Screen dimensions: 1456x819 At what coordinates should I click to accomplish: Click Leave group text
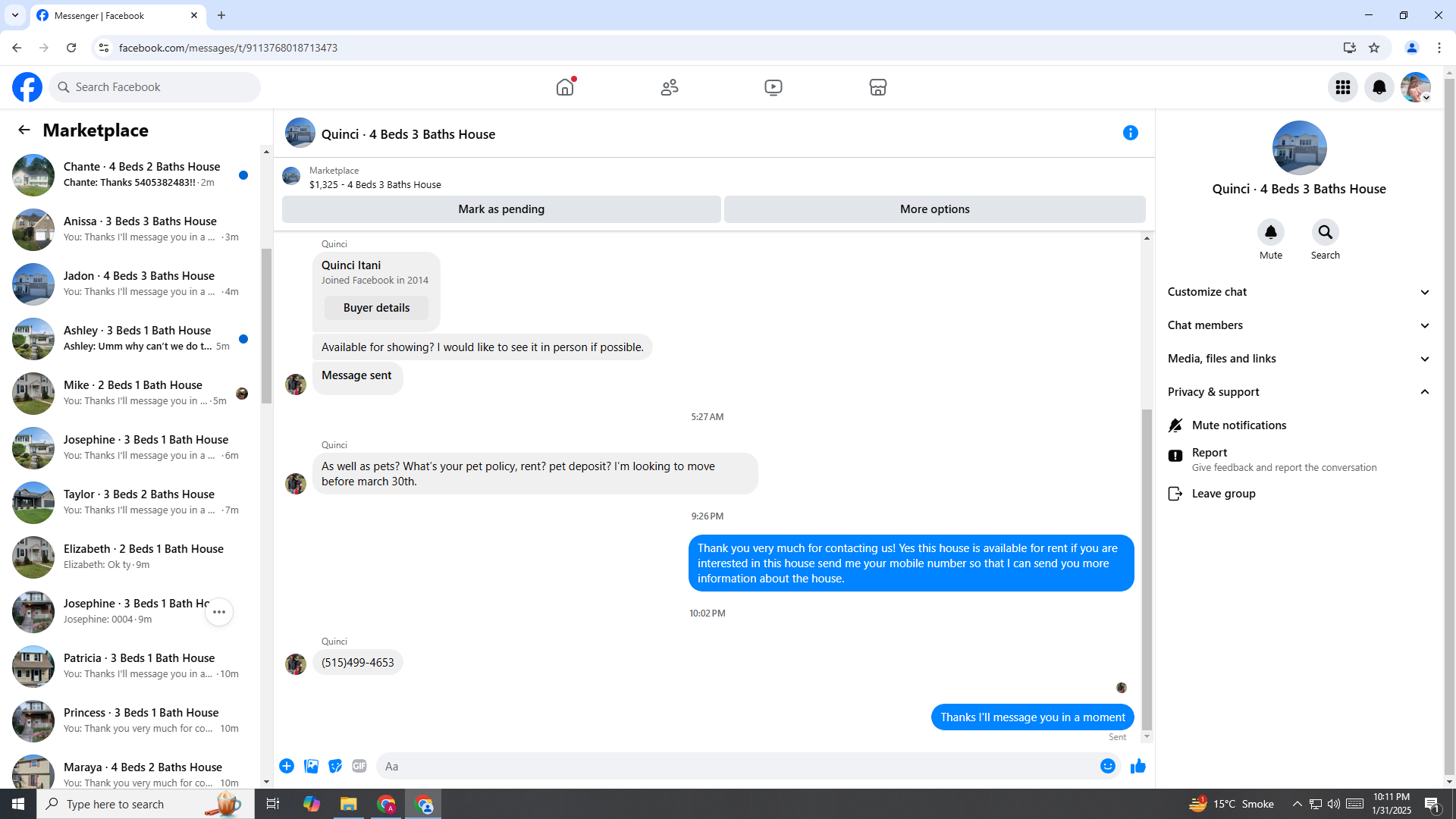tap(1223, 494)
